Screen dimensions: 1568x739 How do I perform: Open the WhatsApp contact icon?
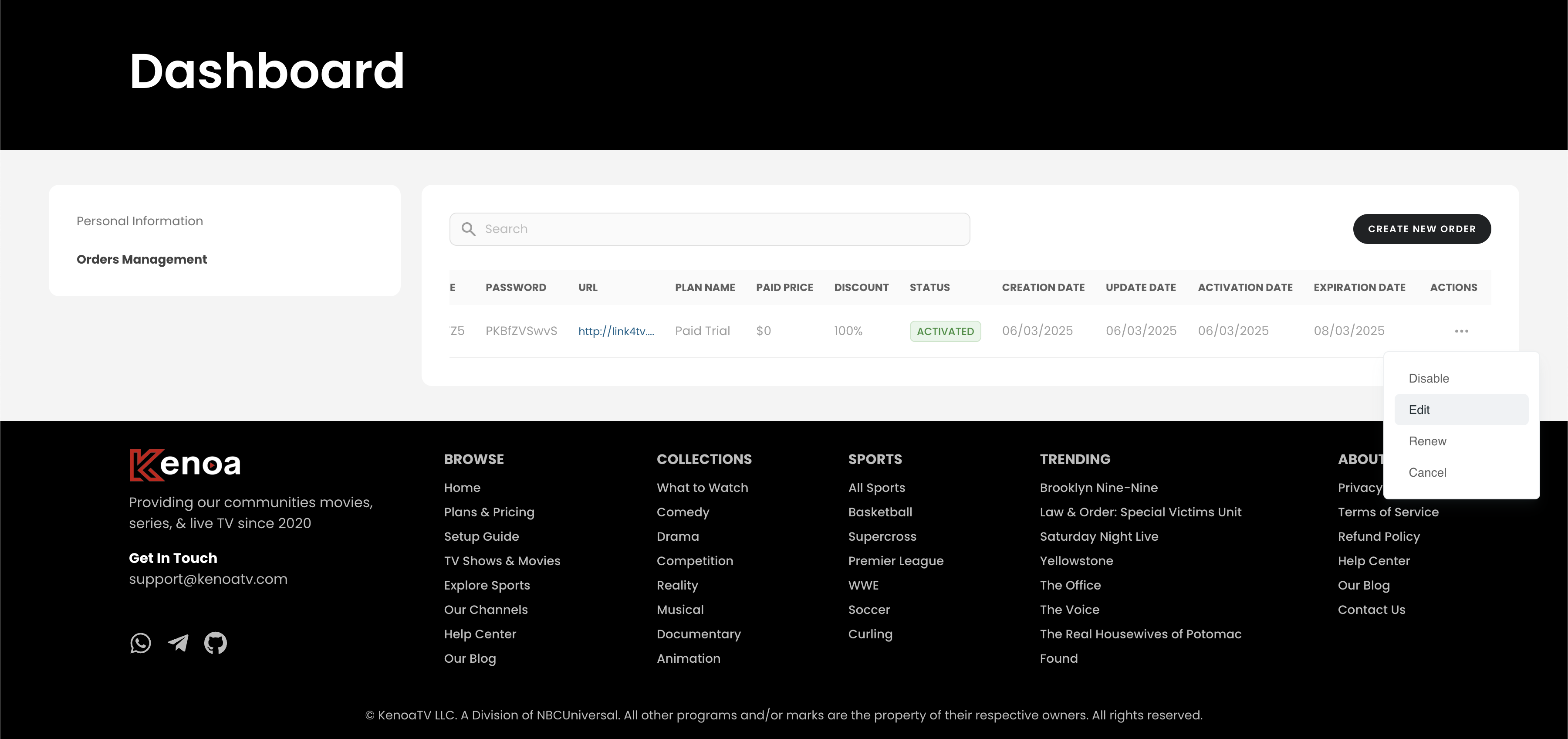[141, 643]
